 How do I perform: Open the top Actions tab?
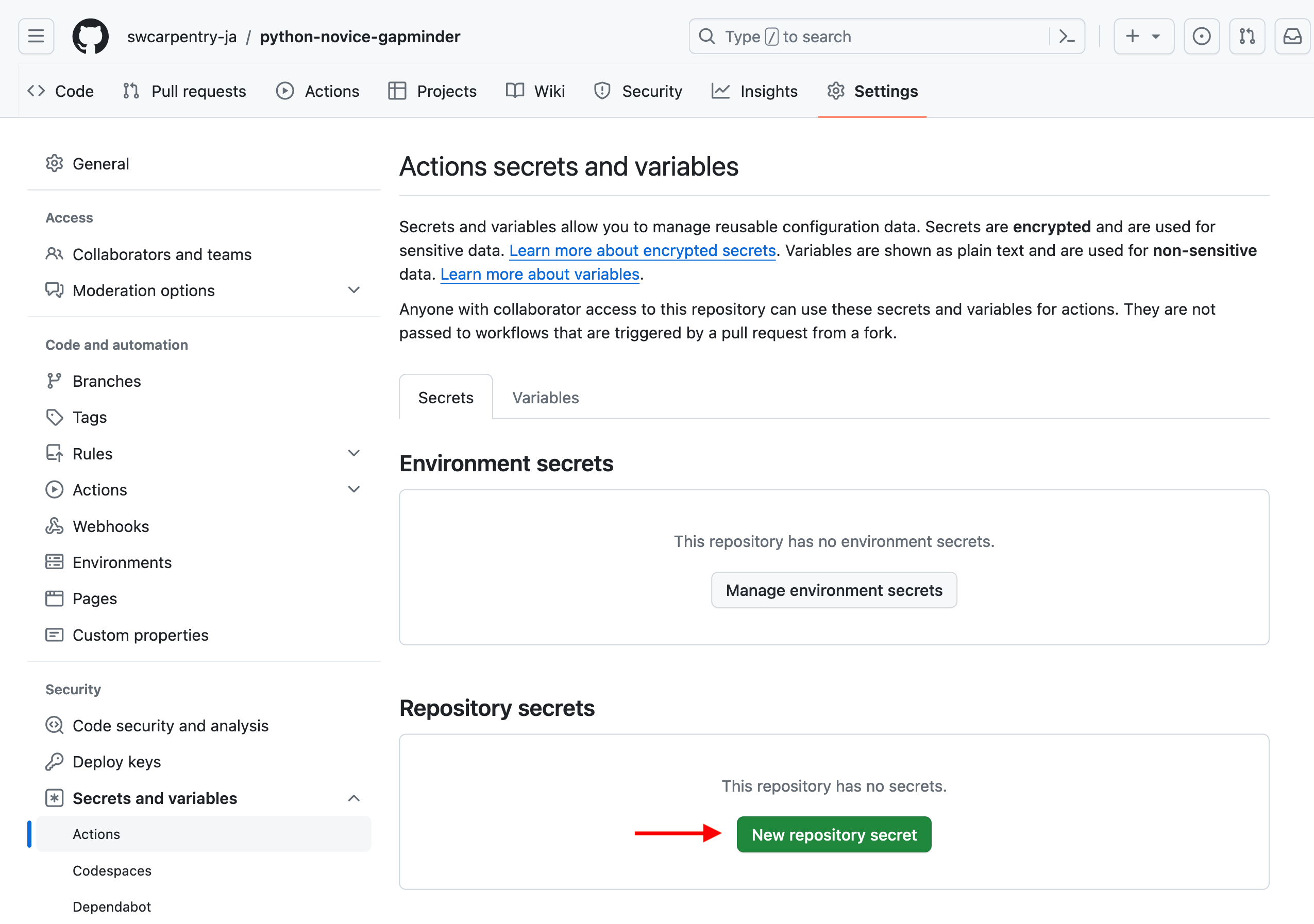pos(317,91)
